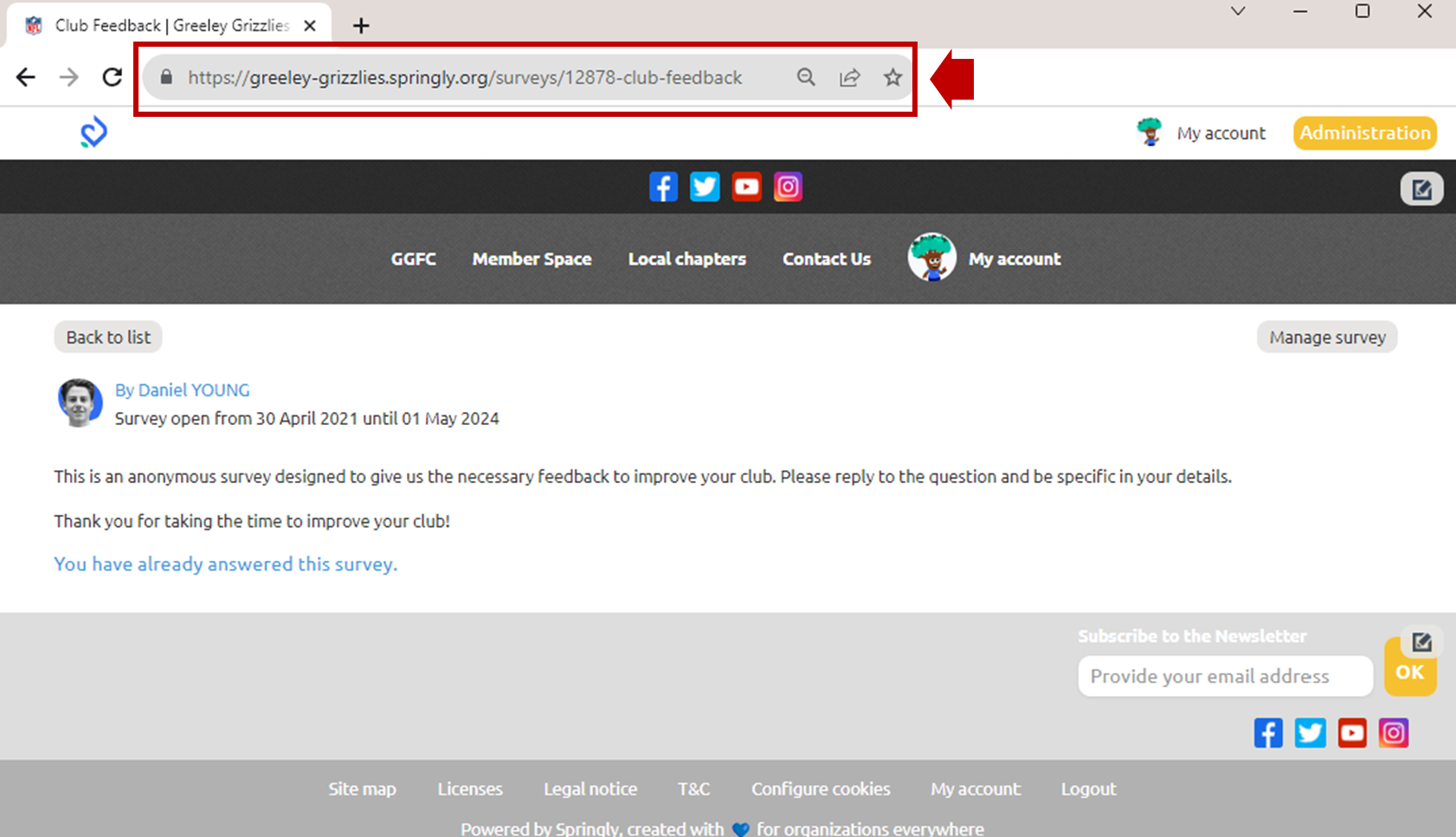Open the footer Instagram icon

[x=1393, y=733]
